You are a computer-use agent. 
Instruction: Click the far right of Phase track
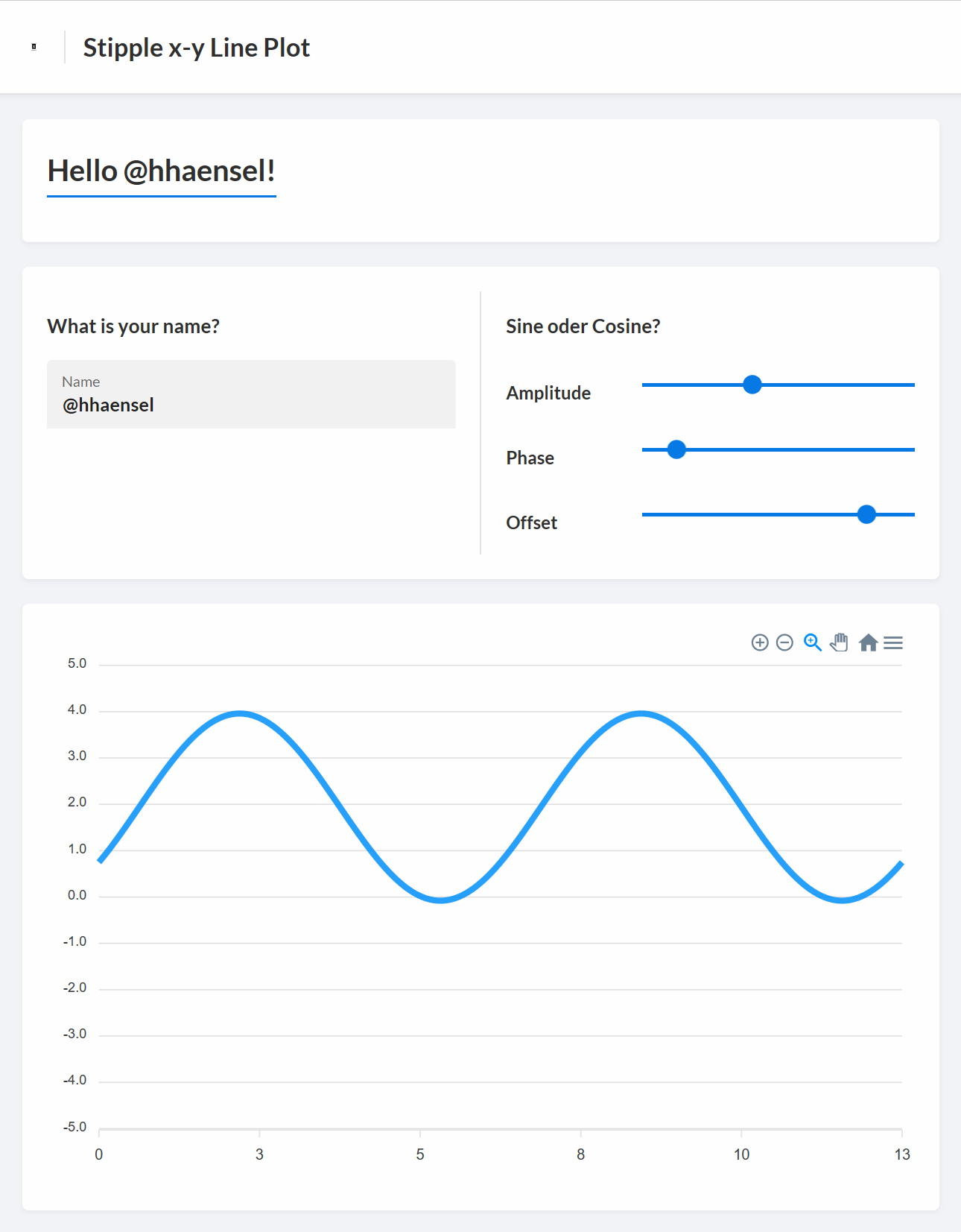point(909,449)
